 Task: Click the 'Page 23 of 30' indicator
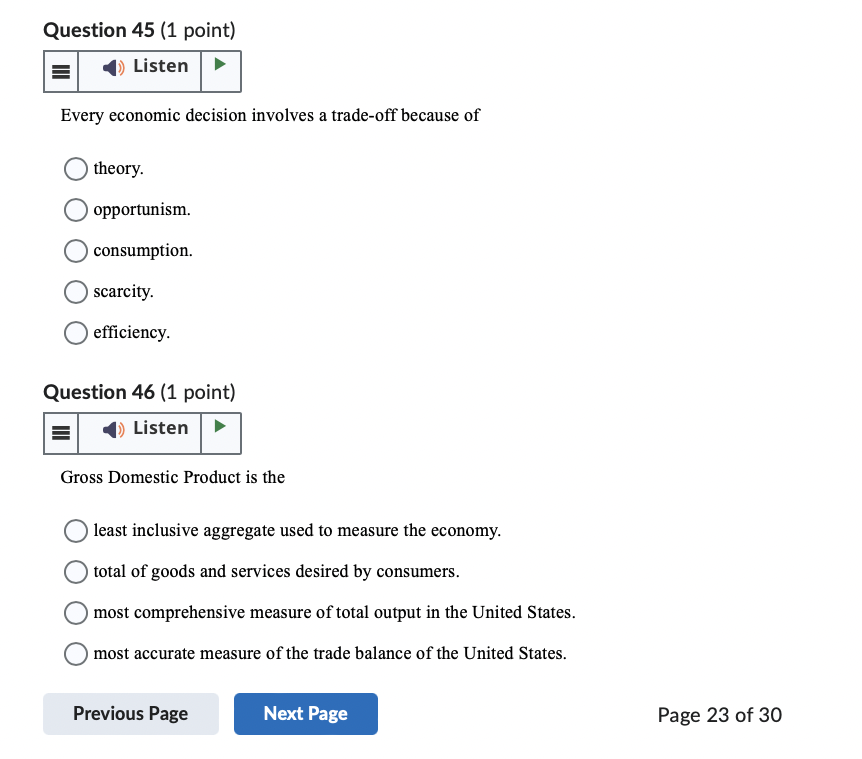(x=719, y=715)
